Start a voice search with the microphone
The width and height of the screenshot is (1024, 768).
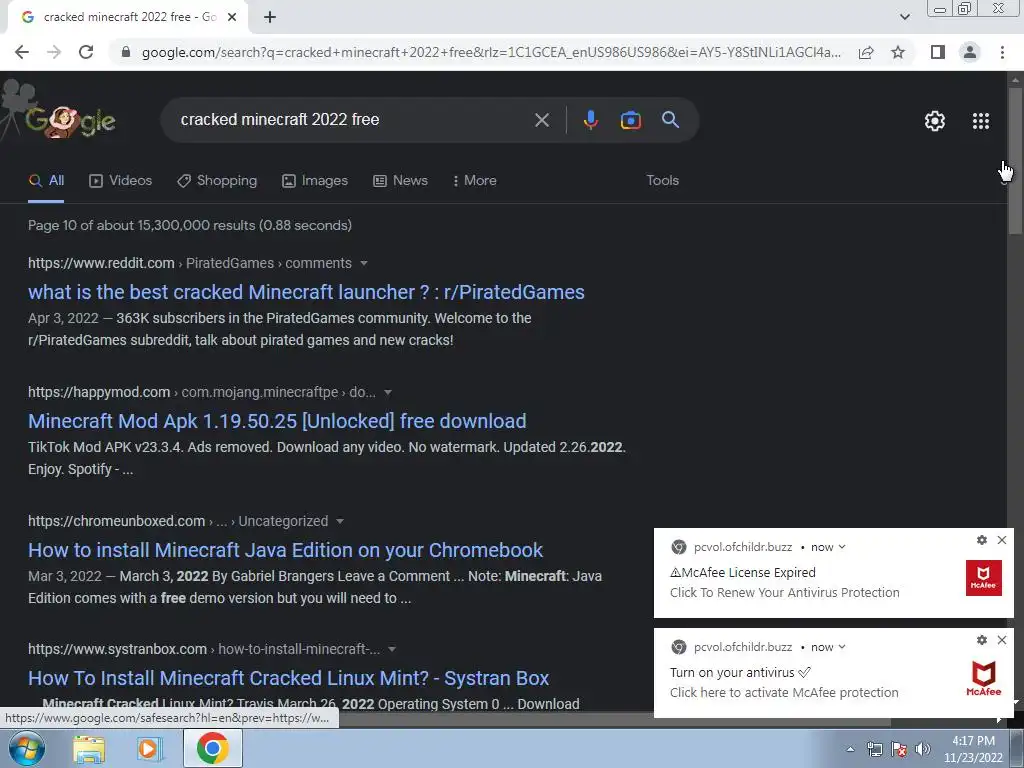[590, 120]
